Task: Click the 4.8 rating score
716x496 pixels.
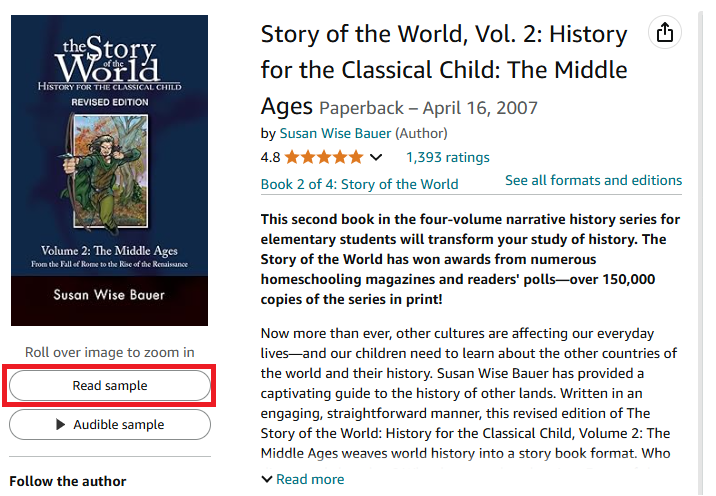Action: (270, 157)
